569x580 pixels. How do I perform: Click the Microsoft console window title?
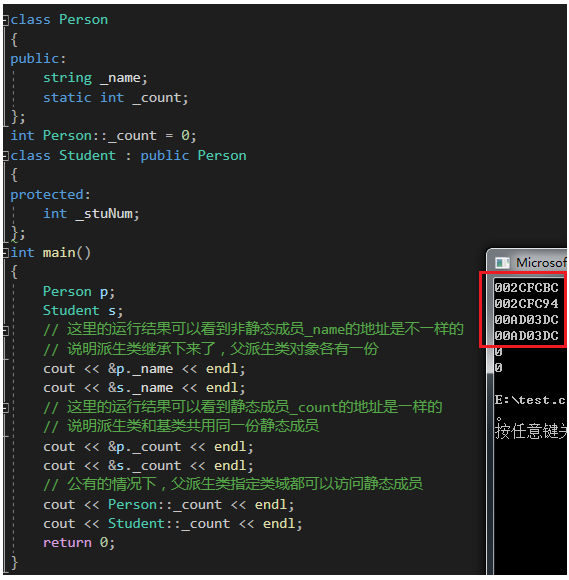(x=541, y=263)
